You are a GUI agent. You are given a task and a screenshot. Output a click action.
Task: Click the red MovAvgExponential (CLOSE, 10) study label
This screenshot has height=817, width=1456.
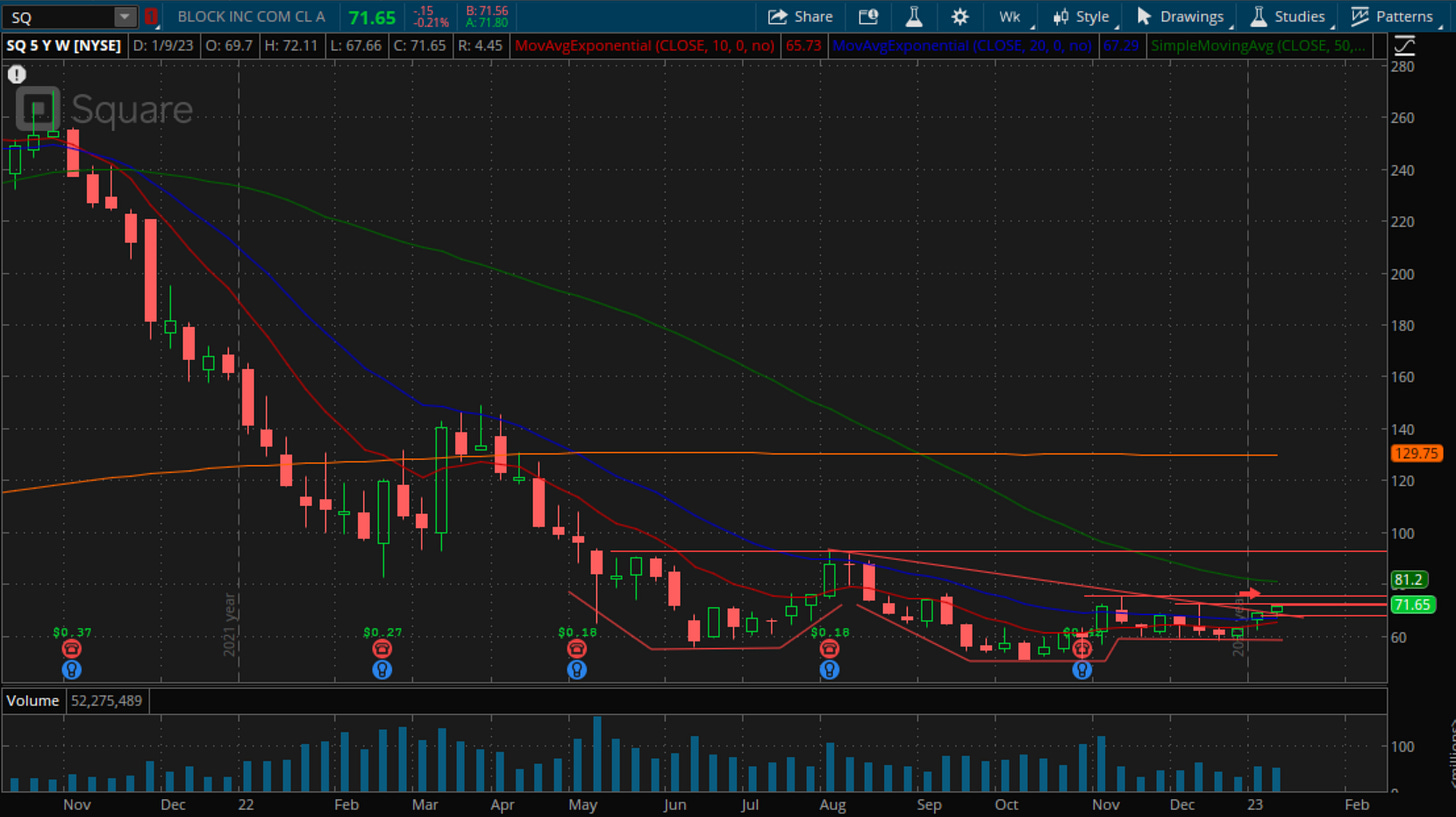(x=645, y=45)
